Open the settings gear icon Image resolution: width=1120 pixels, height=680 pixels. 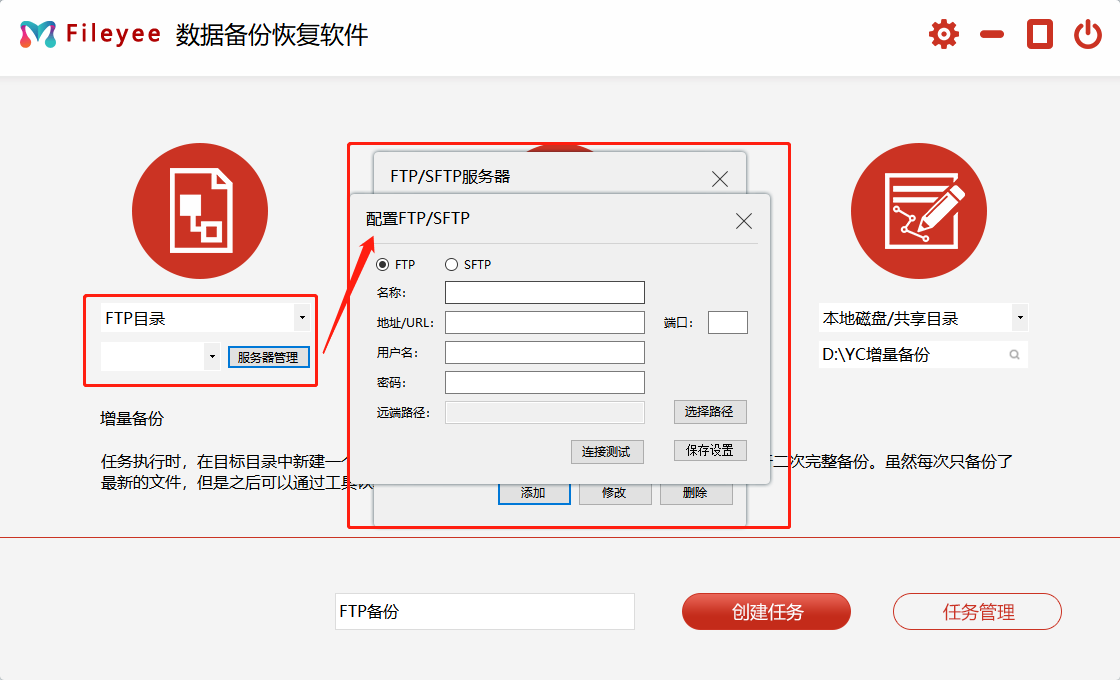pyautogui.click(x=942, y=33)
